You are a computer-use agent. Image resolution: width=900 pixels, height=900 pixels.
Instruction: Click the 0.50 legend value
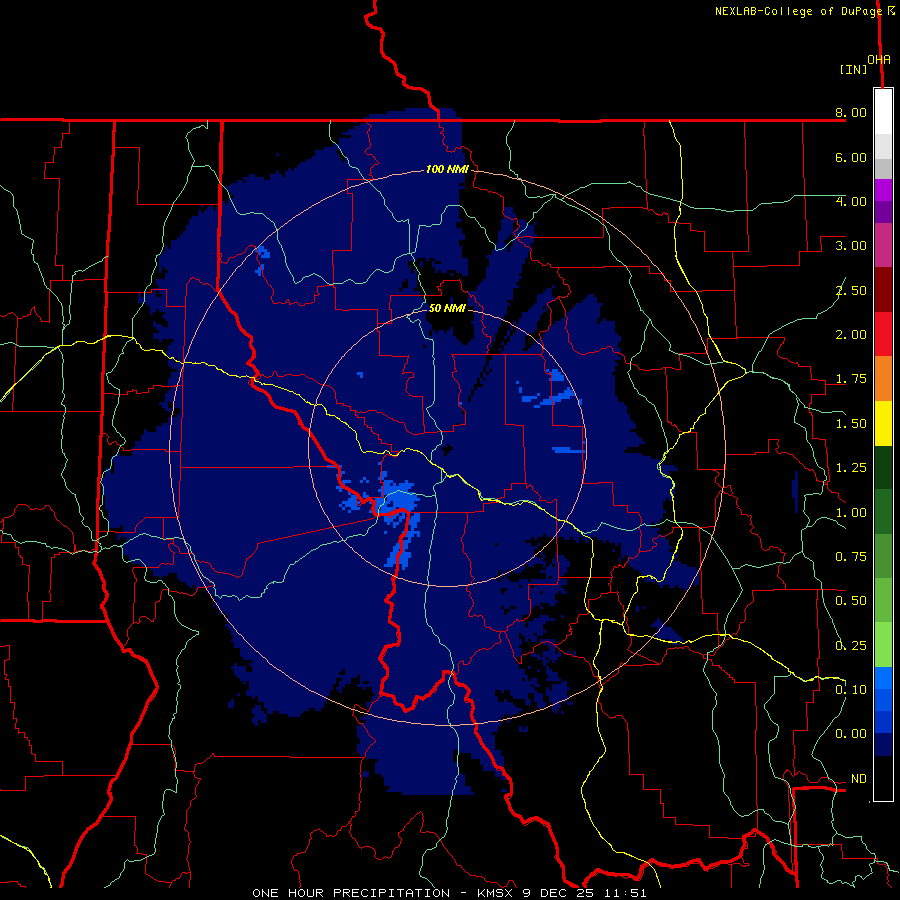click(851, 601)
